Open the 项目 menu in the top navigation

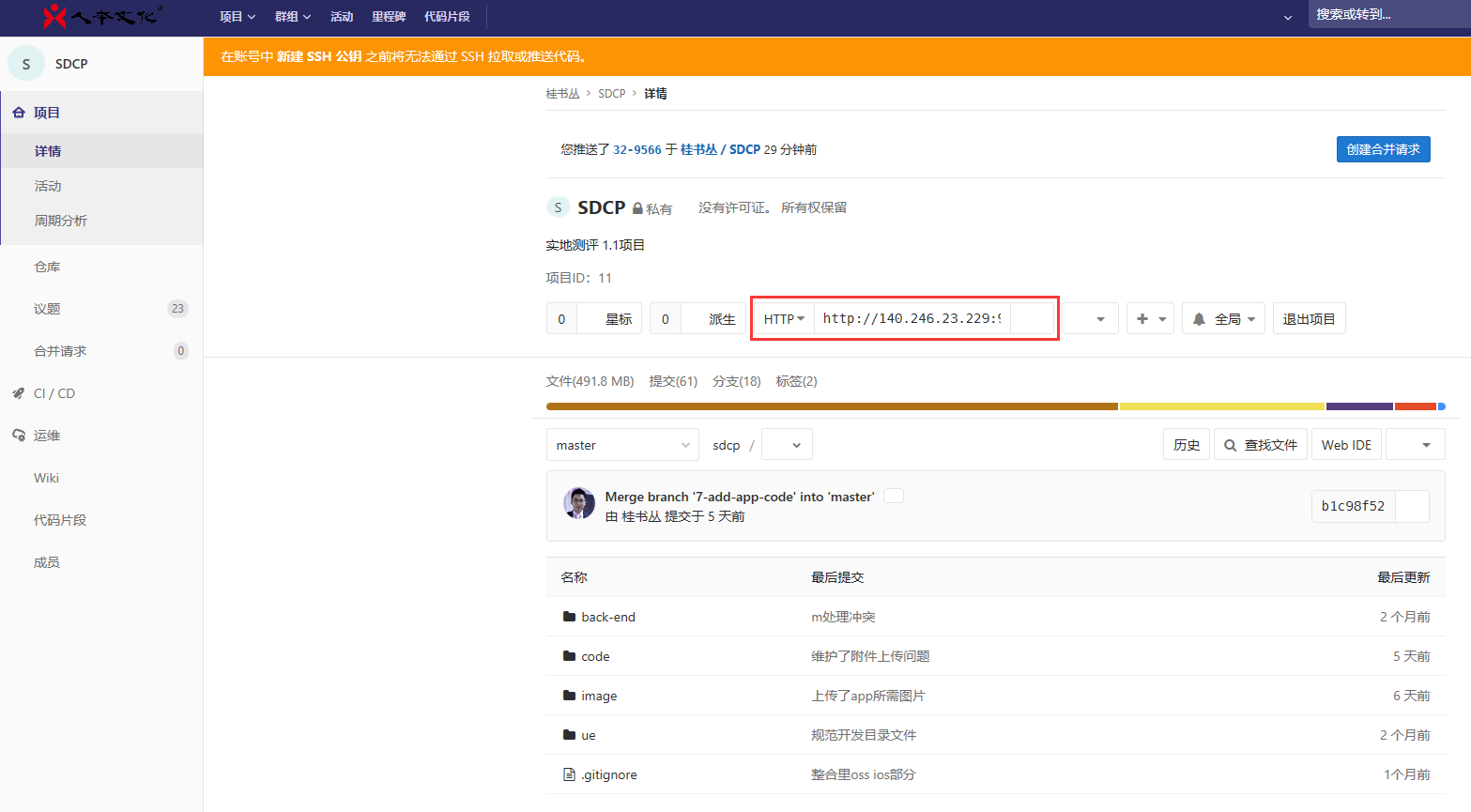(237, 17)
